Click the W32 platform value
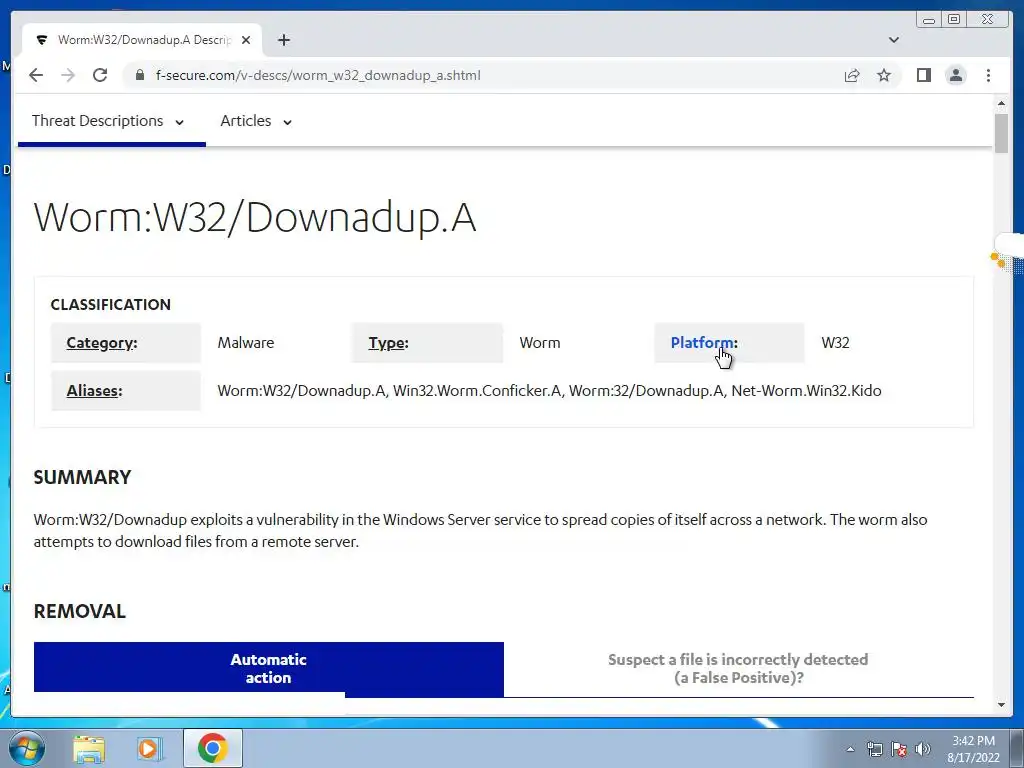Image resolution: width=1024 pixels, height=768 pixels. (835, 343)
